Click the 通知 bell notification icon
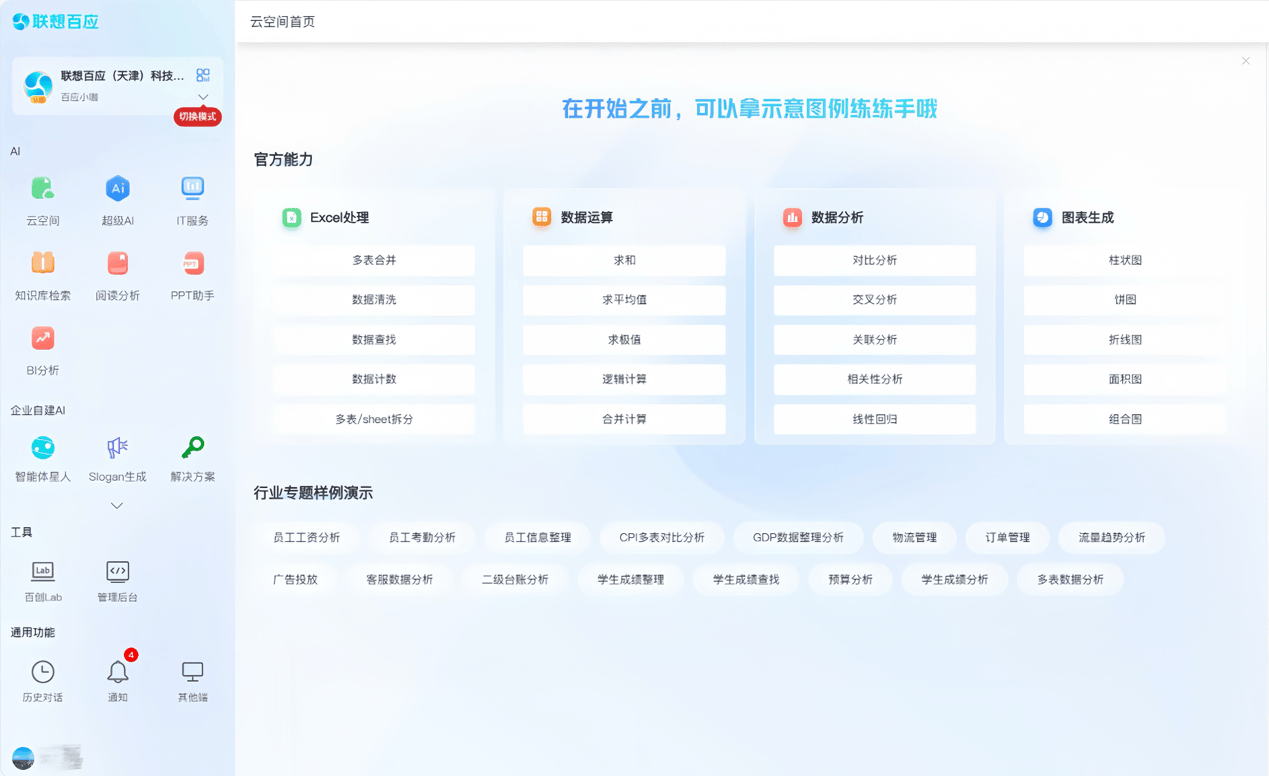 tap(118, 673)
